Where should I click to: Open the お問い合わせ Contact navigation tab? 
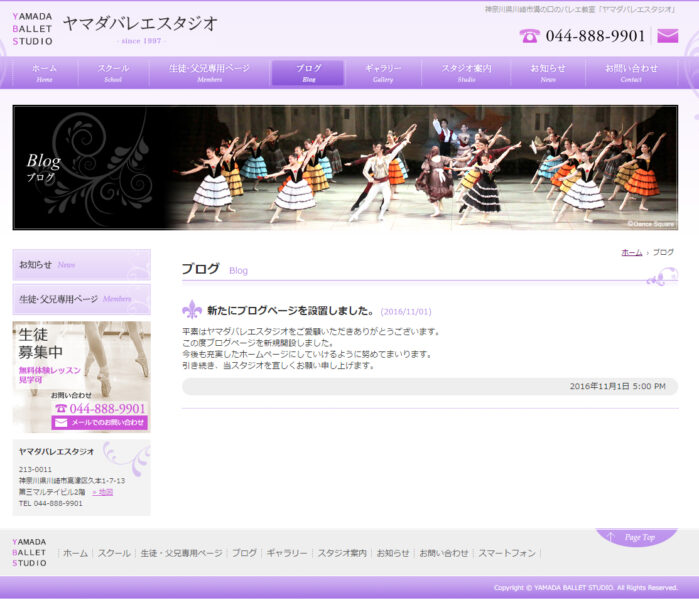pyautogui.click(x=631, y=73)
